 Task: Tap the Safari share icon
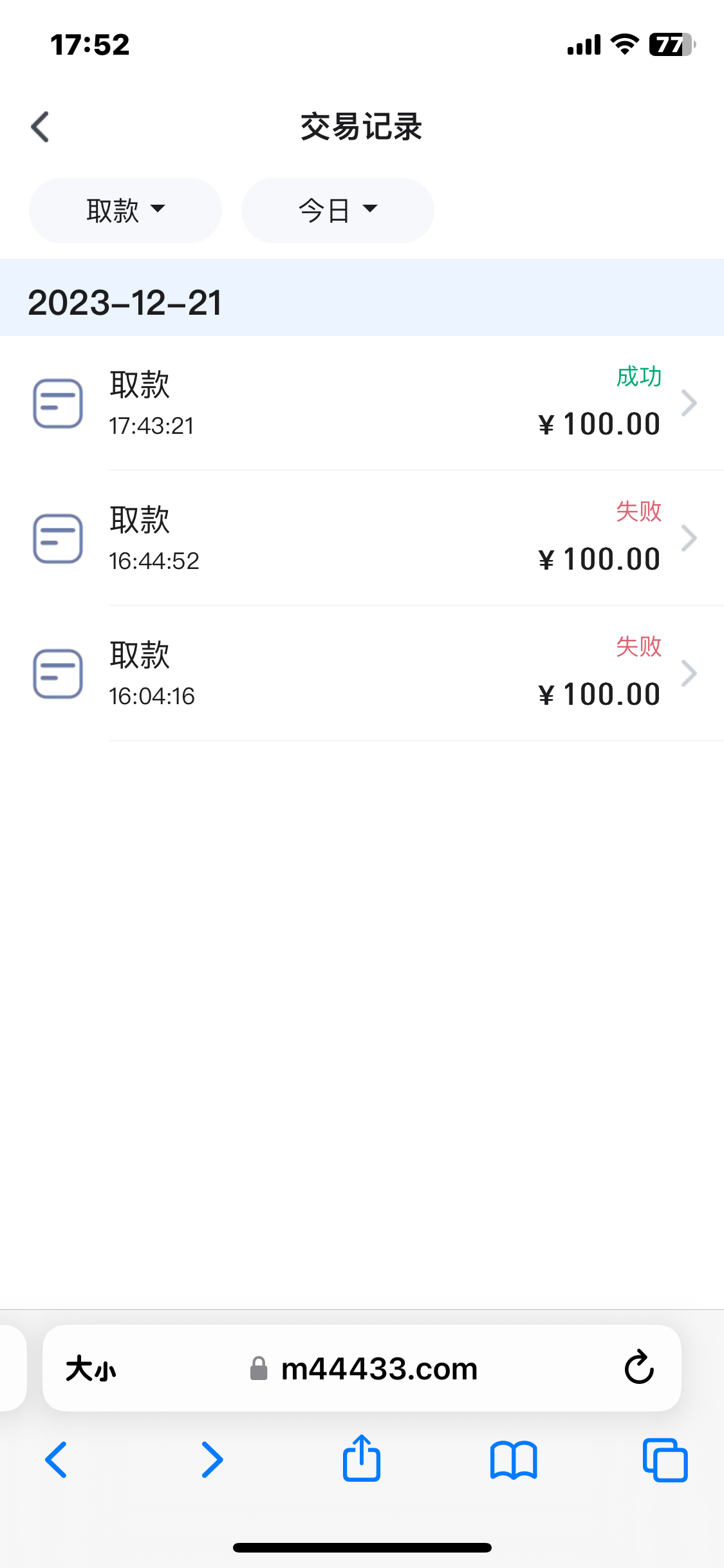point(362,1459)
